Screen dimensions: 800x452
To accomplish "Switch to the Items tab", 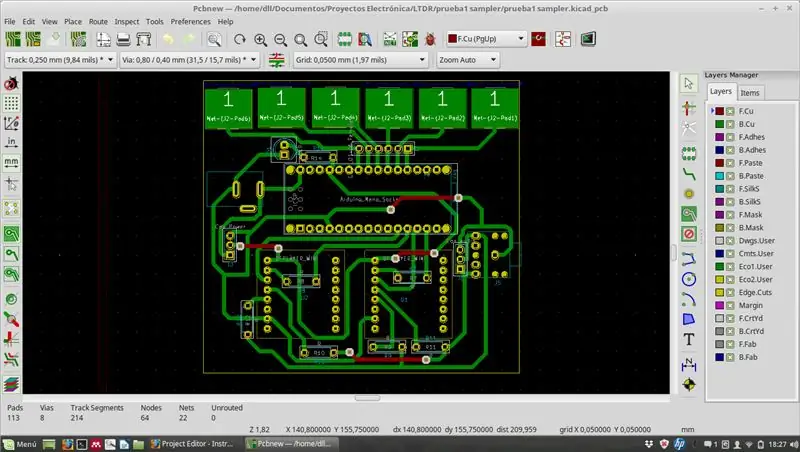I will (x=749, y=93).
